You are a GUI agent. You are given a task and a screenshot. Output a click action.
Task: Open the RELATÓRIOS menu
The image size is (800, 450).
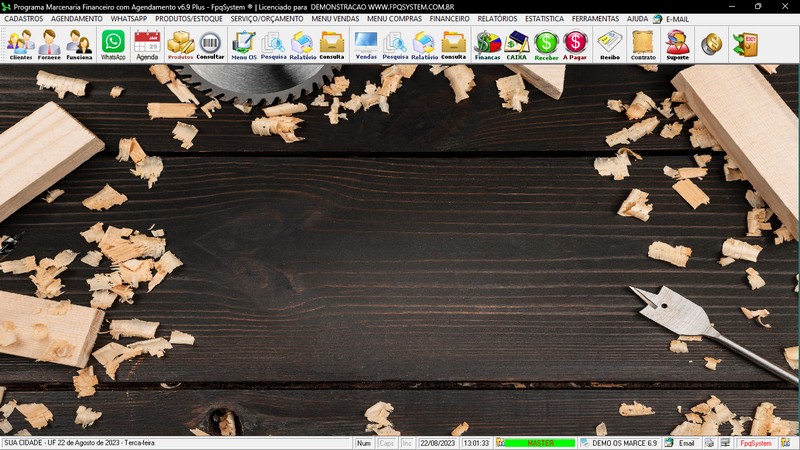(497, 19)
